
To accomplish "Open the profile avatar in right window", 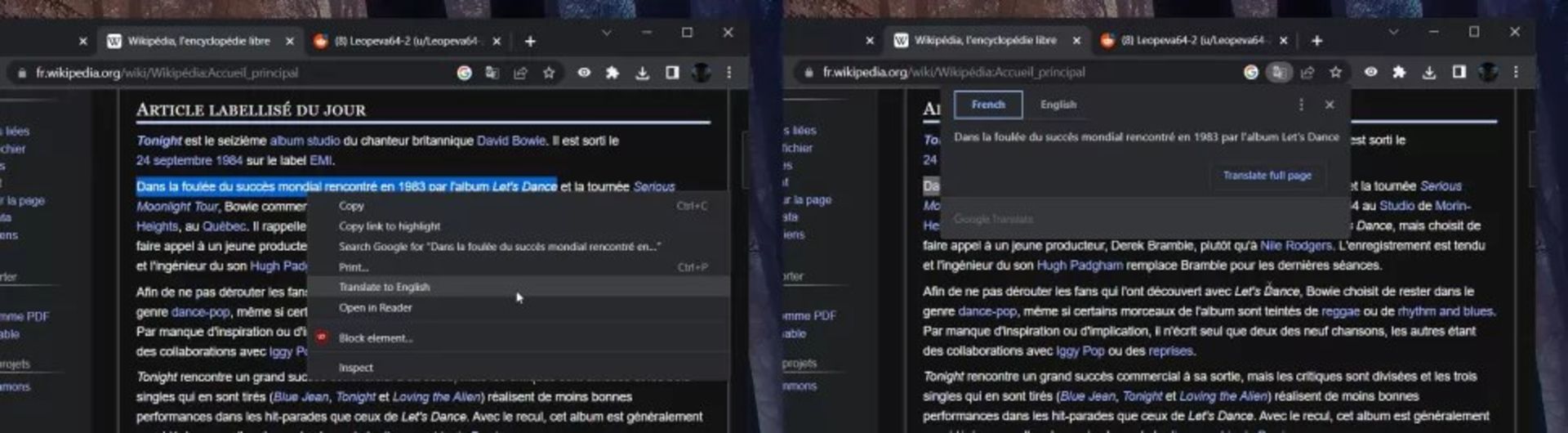I will coord(1488,72).
